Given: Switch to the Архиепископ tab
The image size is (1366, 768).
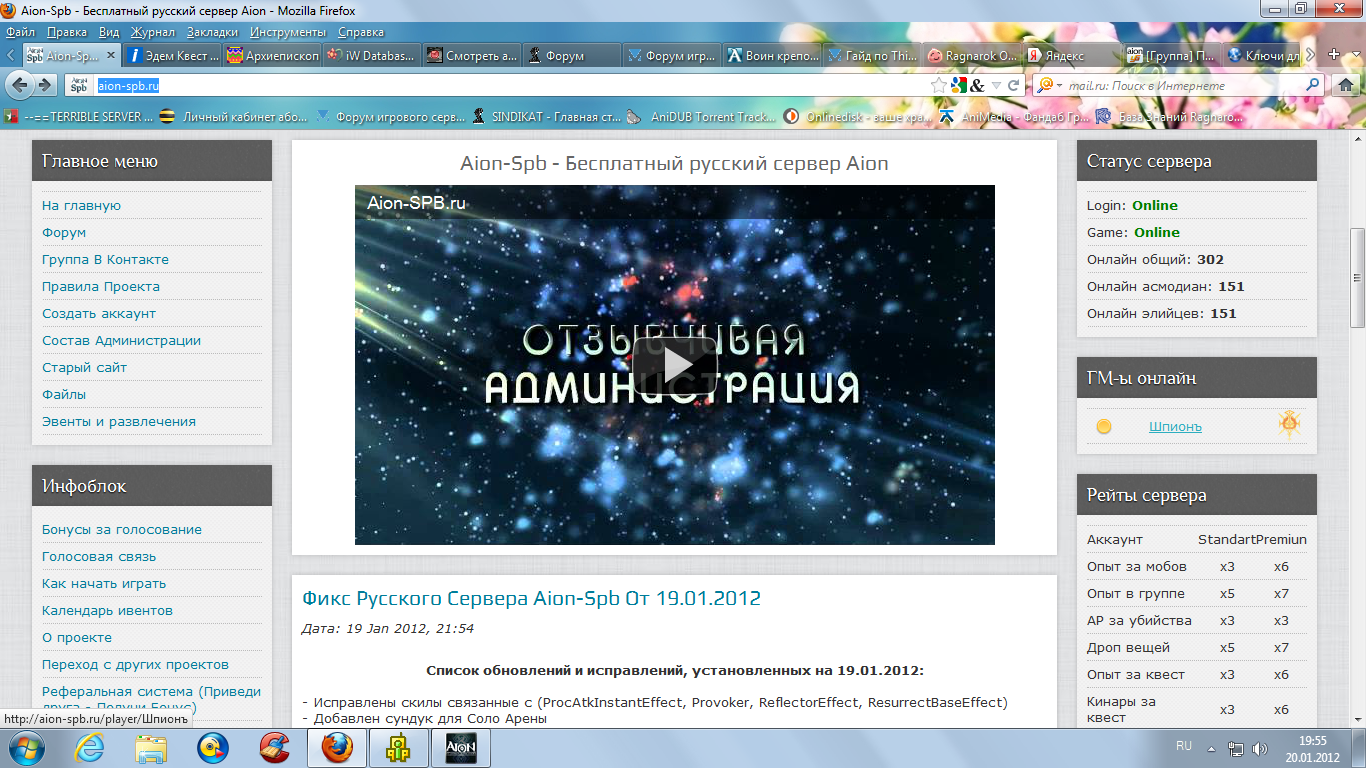Looking at the screenshot, I should (271, 56).
